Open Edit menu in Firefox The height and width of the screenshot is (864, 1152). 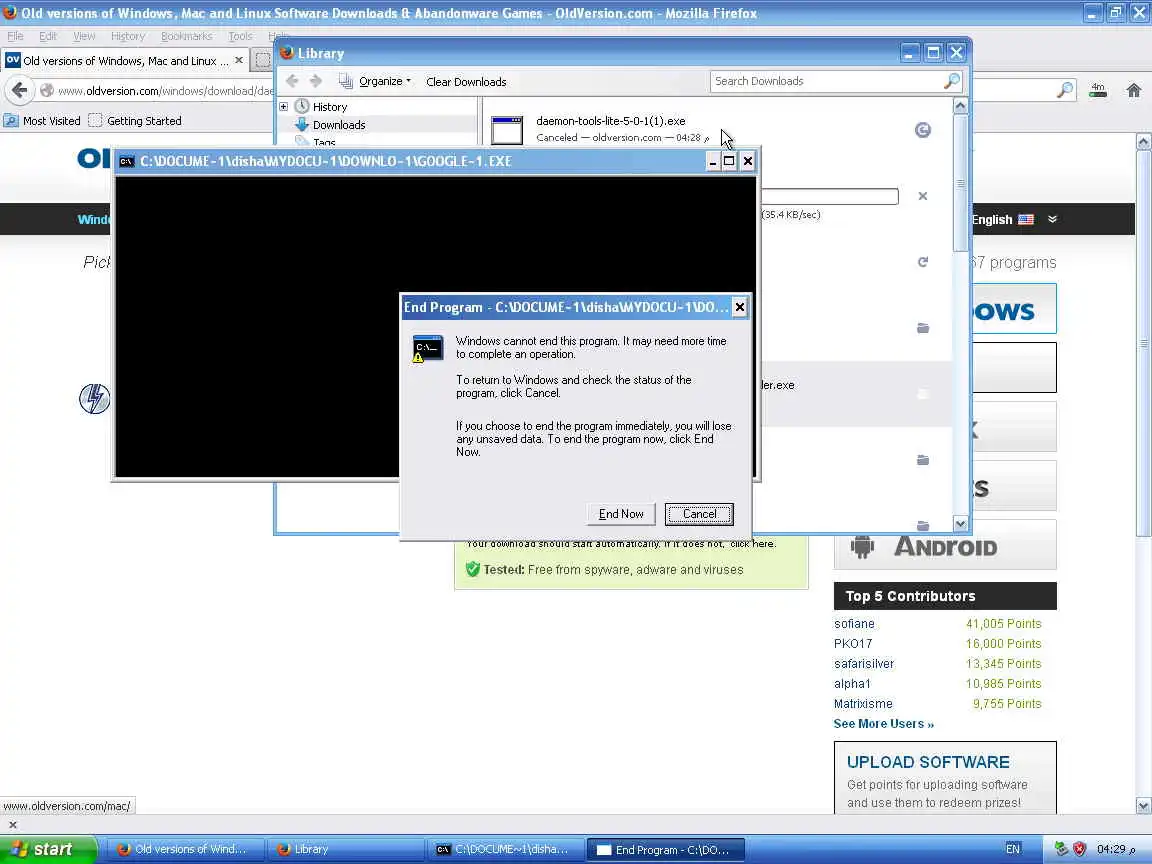point(48,36)
